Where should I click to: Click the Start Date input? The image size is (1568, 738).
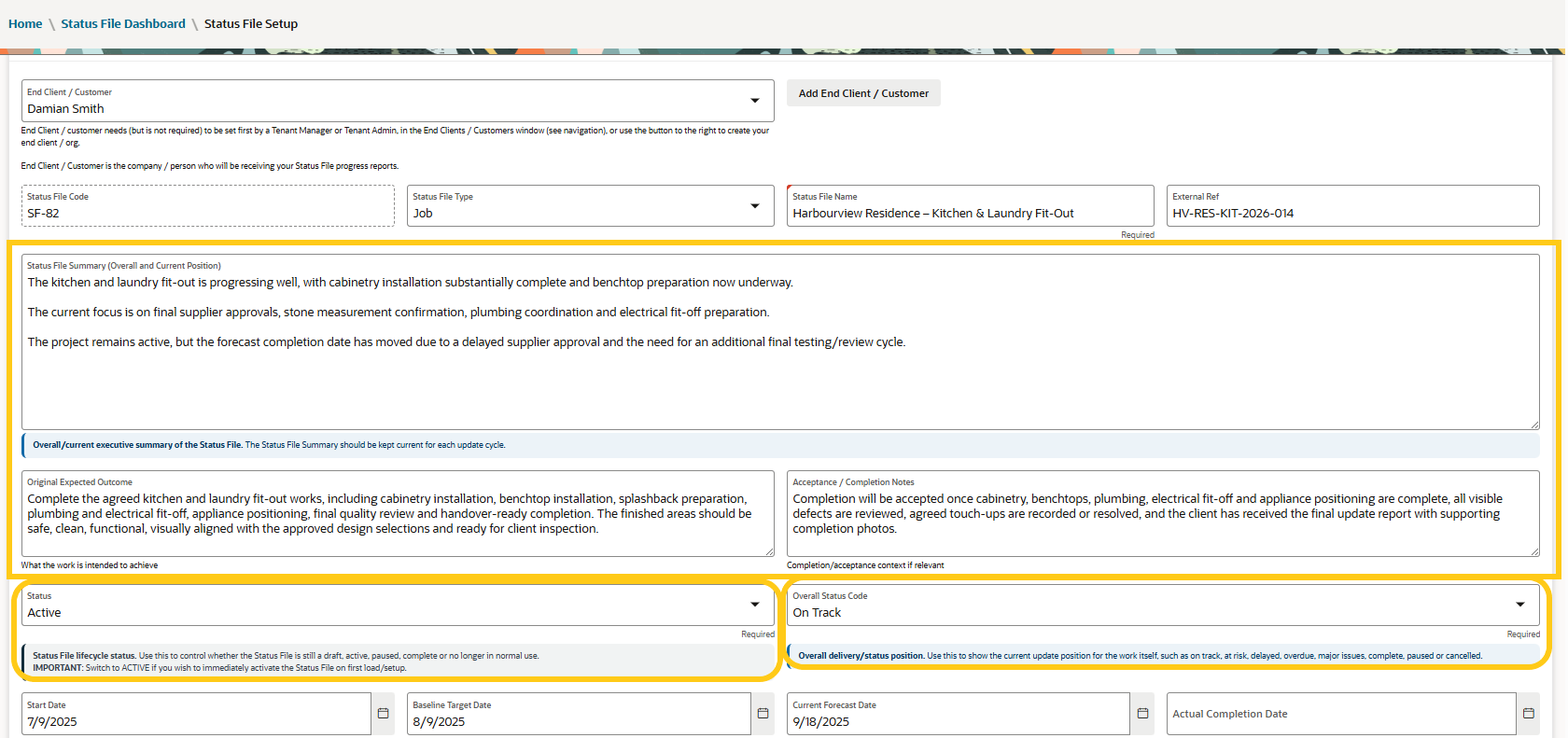(196, 714)
